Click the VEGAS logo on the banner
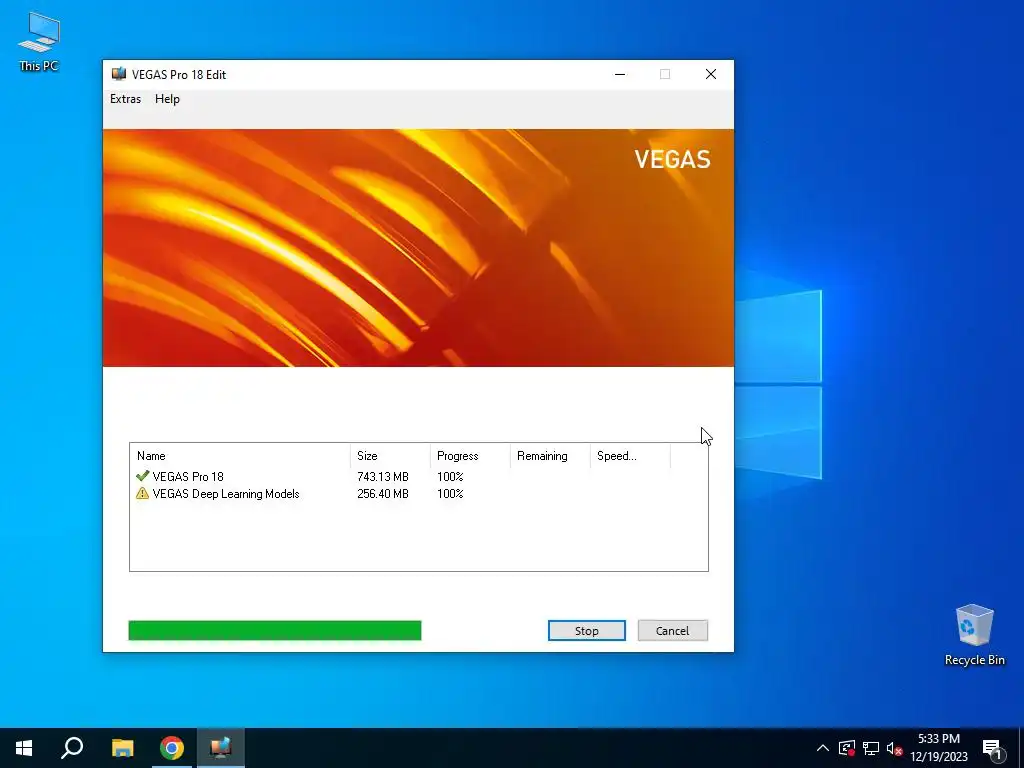Viewport: 1024px width, 768px height. (x=672, y=159)
